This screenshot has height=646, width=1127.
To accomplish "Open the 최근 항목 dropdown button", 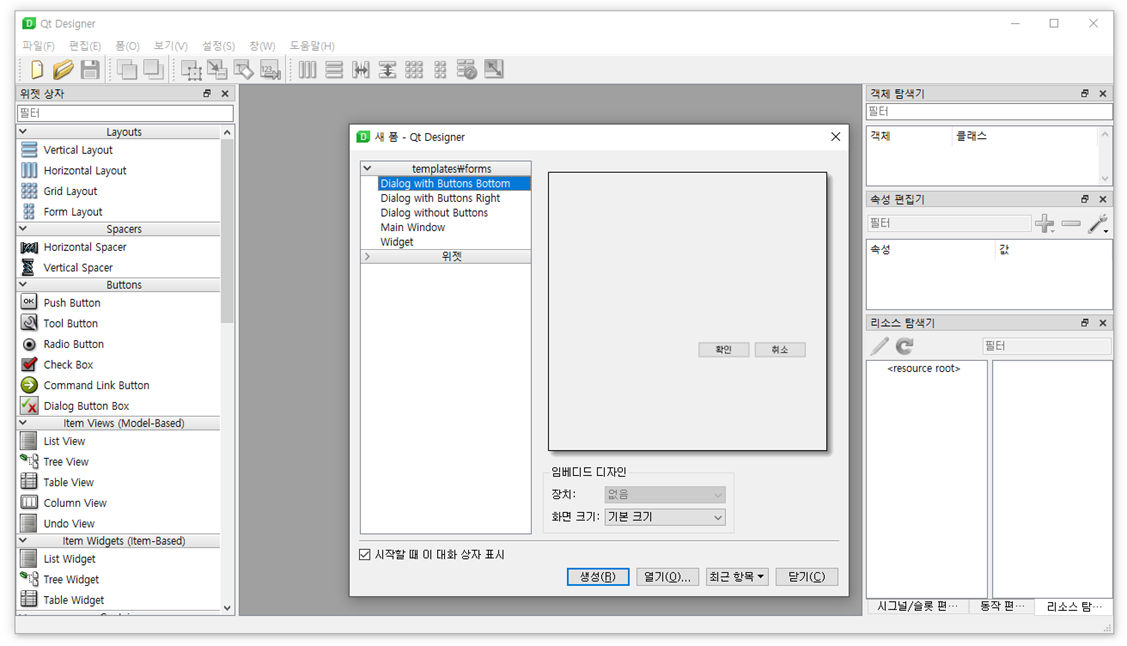I will point(737,576).
